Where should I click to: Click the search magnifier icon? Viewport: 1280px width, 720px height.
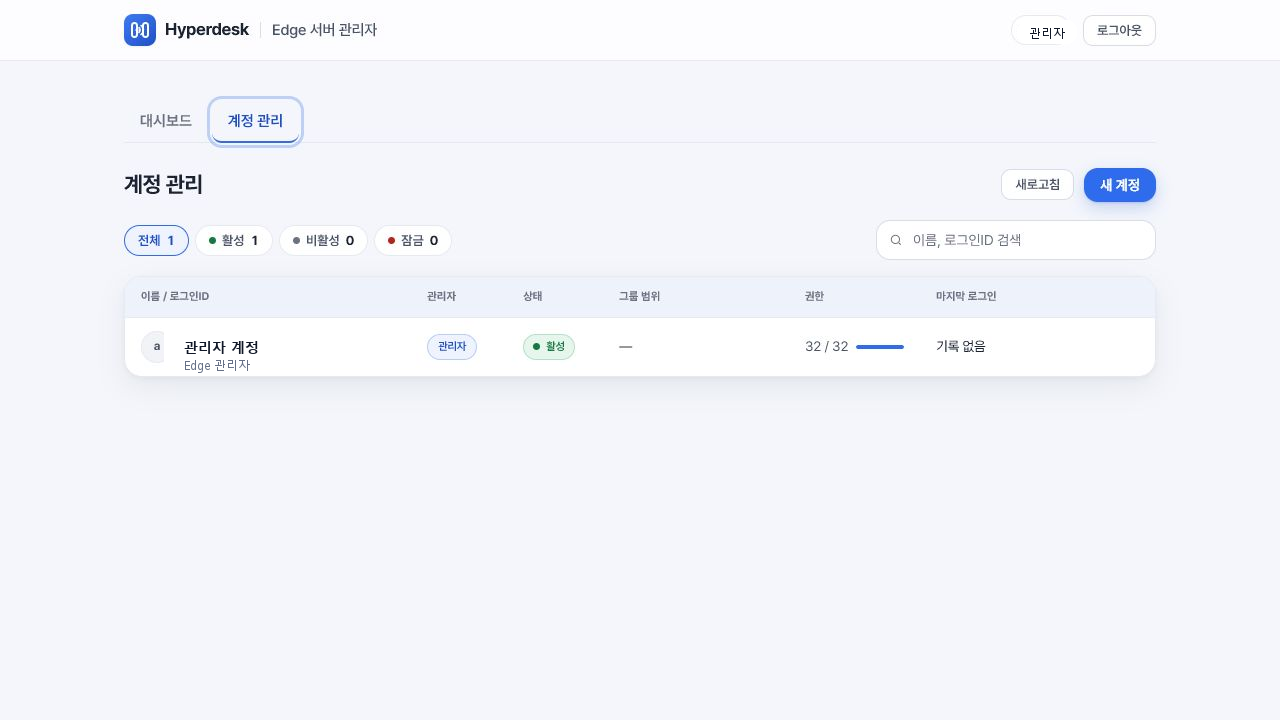(x=896, y=240)
